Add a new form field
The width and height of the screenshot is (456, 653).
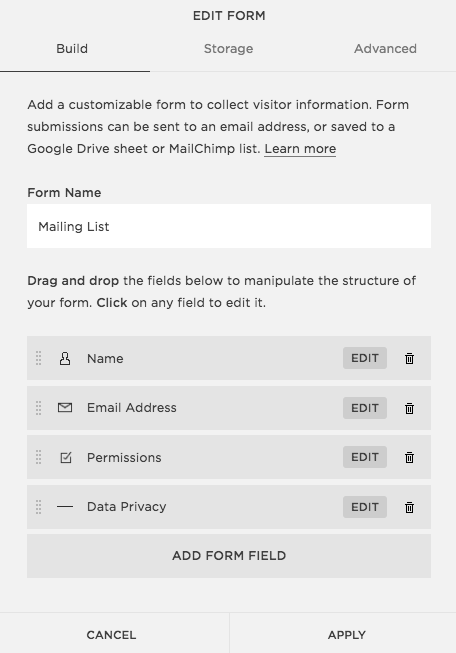tap(229, 556)
